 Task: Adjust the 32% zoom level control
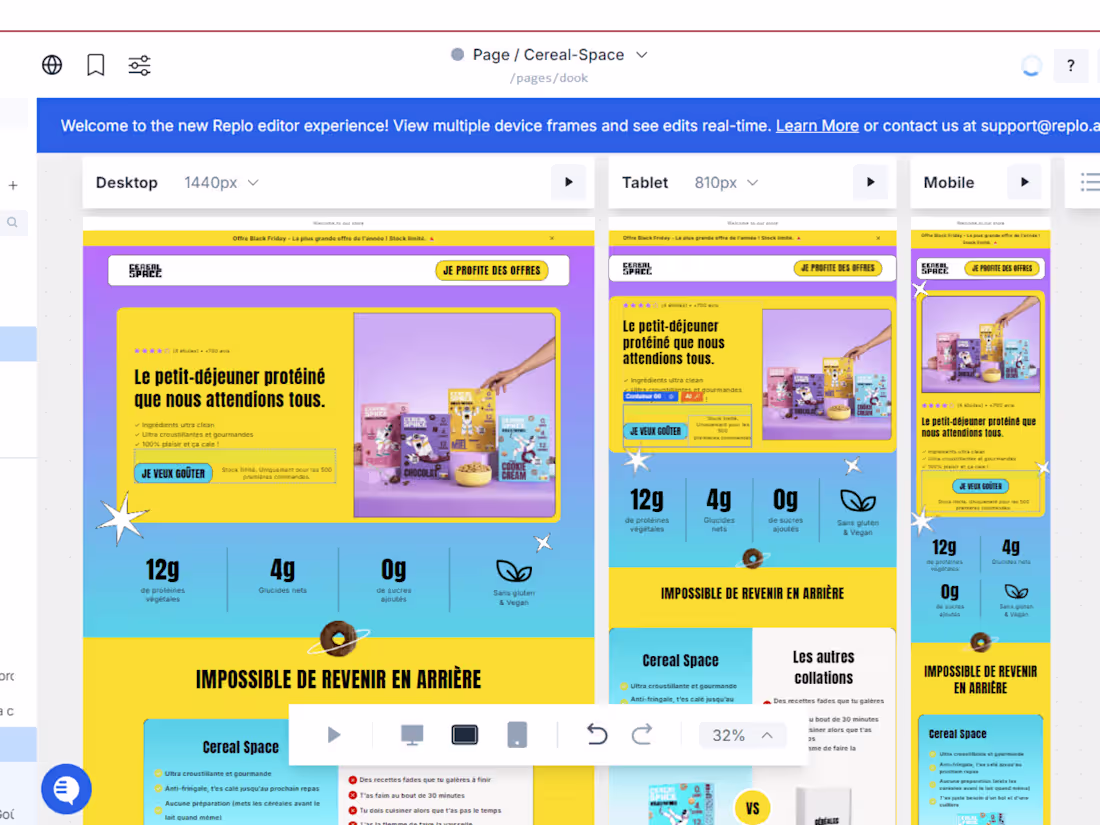(742, 735)
